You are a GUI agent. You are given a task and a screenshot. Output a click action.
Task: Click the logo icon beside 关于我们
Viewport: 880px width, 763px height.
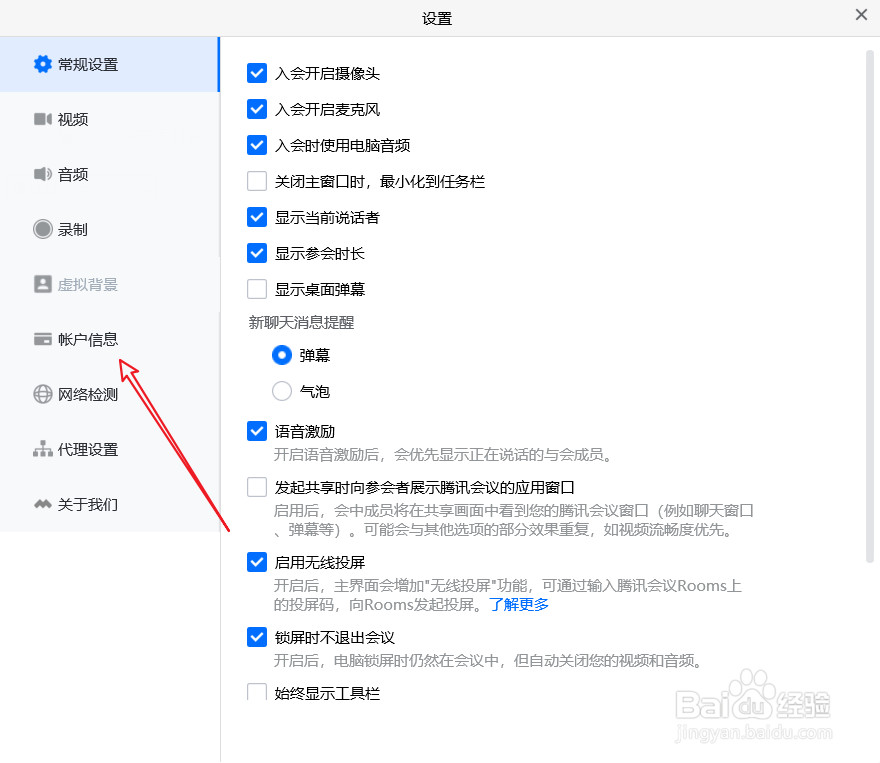[43, 504]
